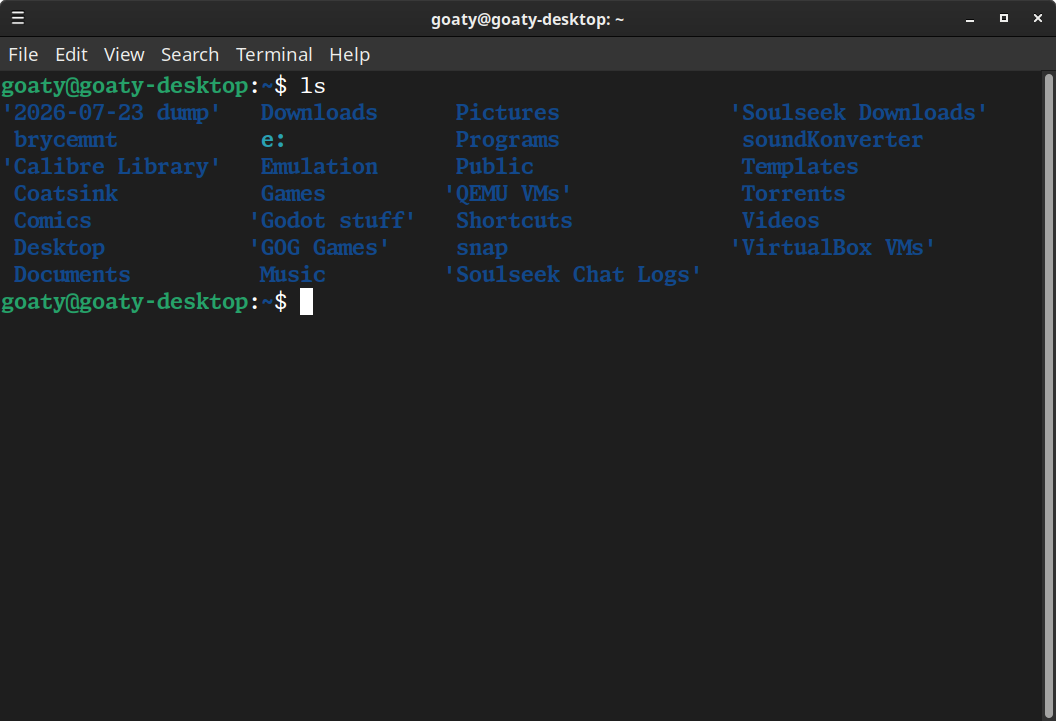
Task: Click the 'QEMU VMs' directory name
Action: coord(508,193)
